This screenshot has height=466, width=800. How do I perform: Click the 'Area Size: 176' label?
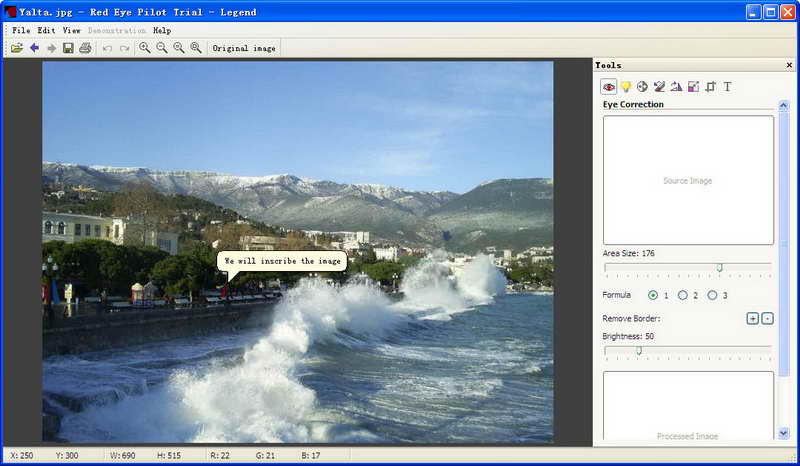point(628,253)
